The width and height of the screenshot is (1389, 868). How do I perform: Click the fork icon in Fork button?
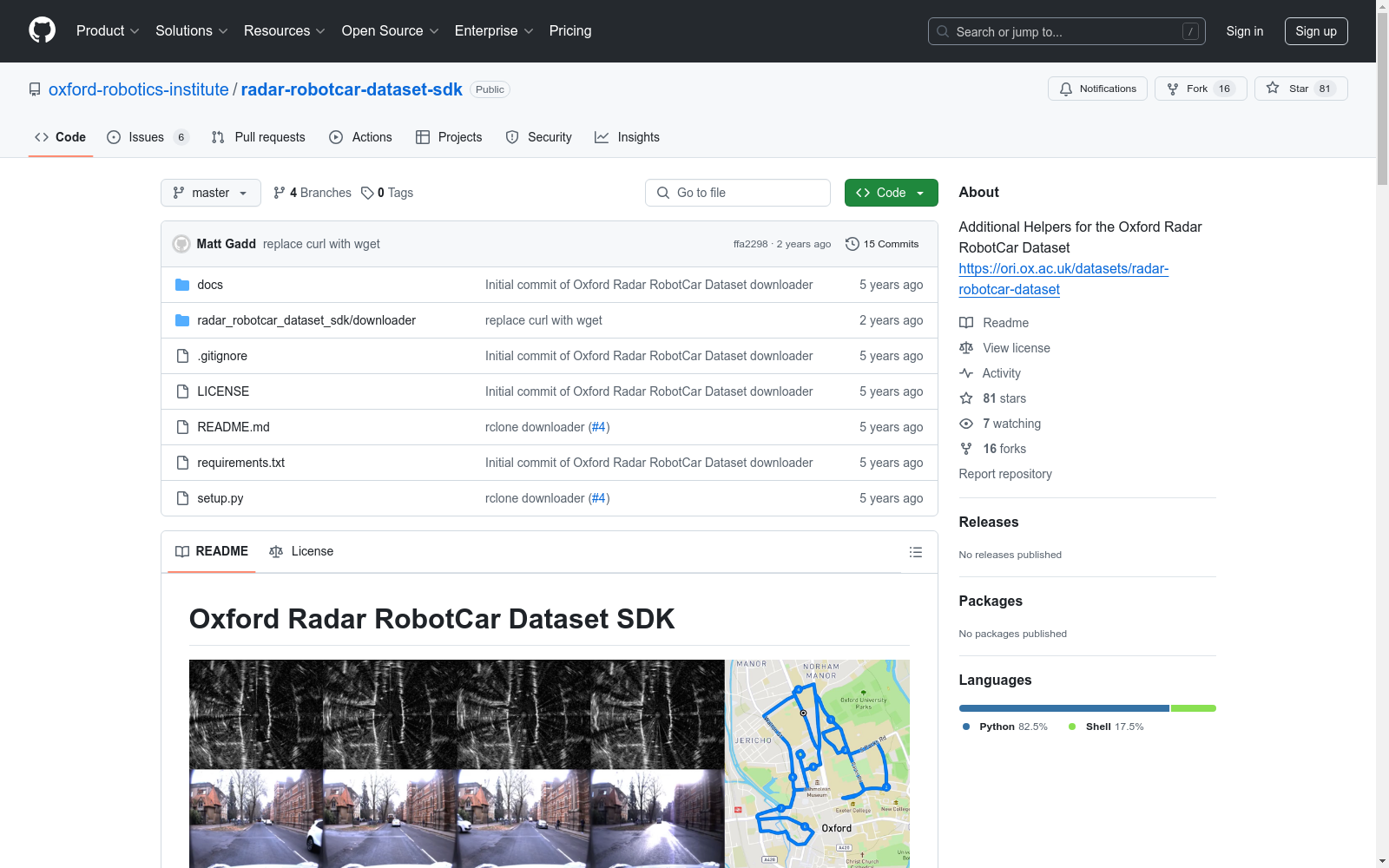tap(1173, 89)
